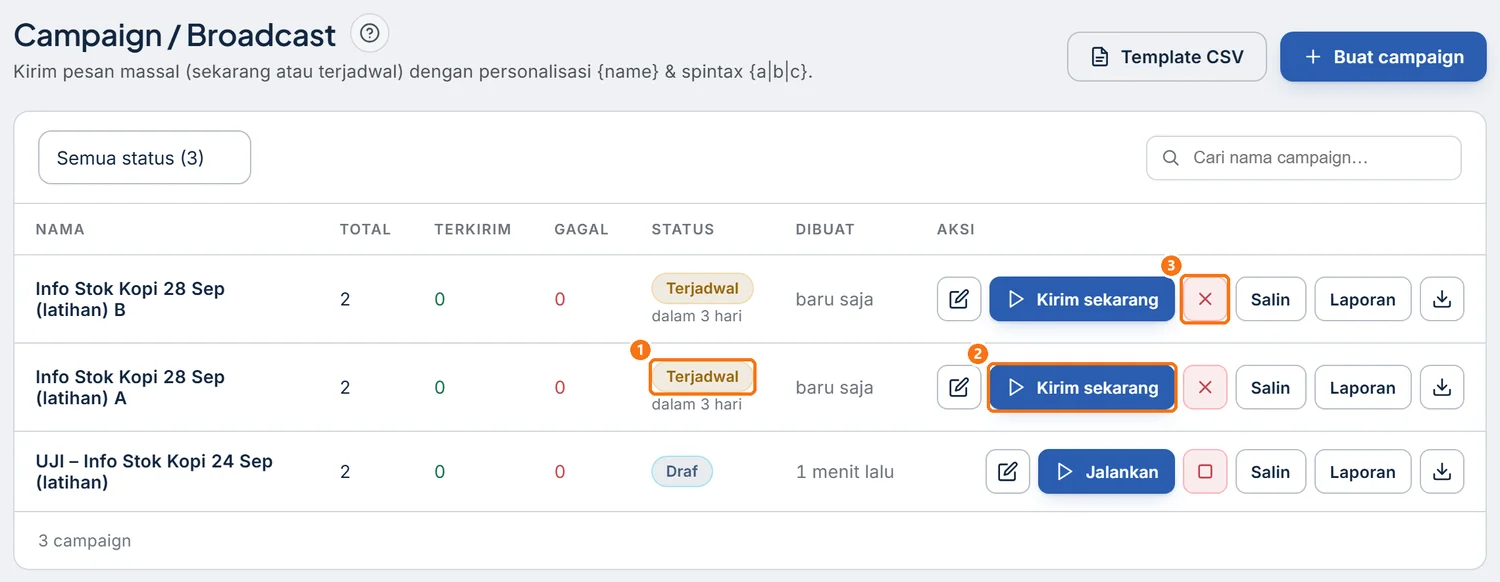Open the help question-mark icon beside Campaign / Broadcast

coord(370,34)
